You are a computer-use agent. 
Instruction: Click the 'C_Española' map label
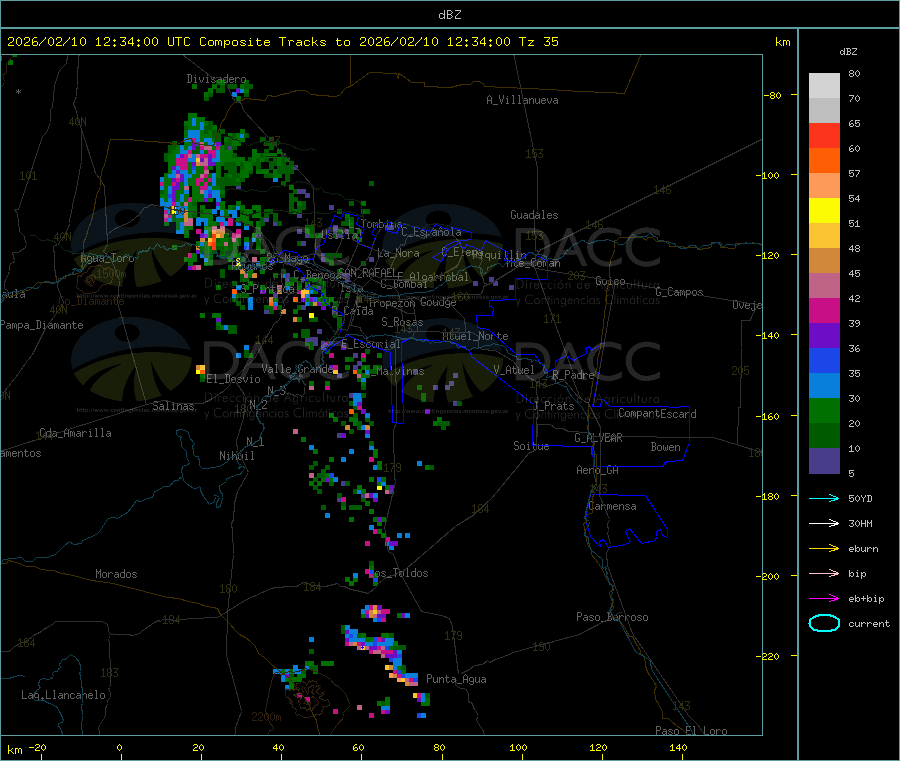432,232
